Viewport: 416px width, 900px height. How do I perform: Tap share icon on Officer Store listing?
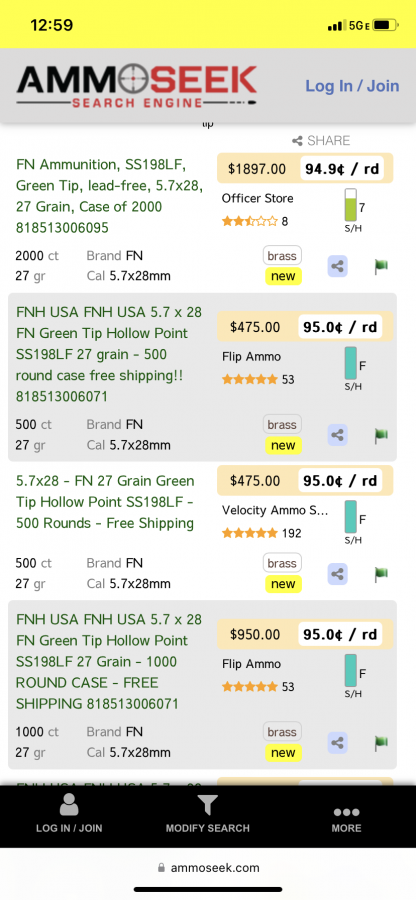coord(338,266)
